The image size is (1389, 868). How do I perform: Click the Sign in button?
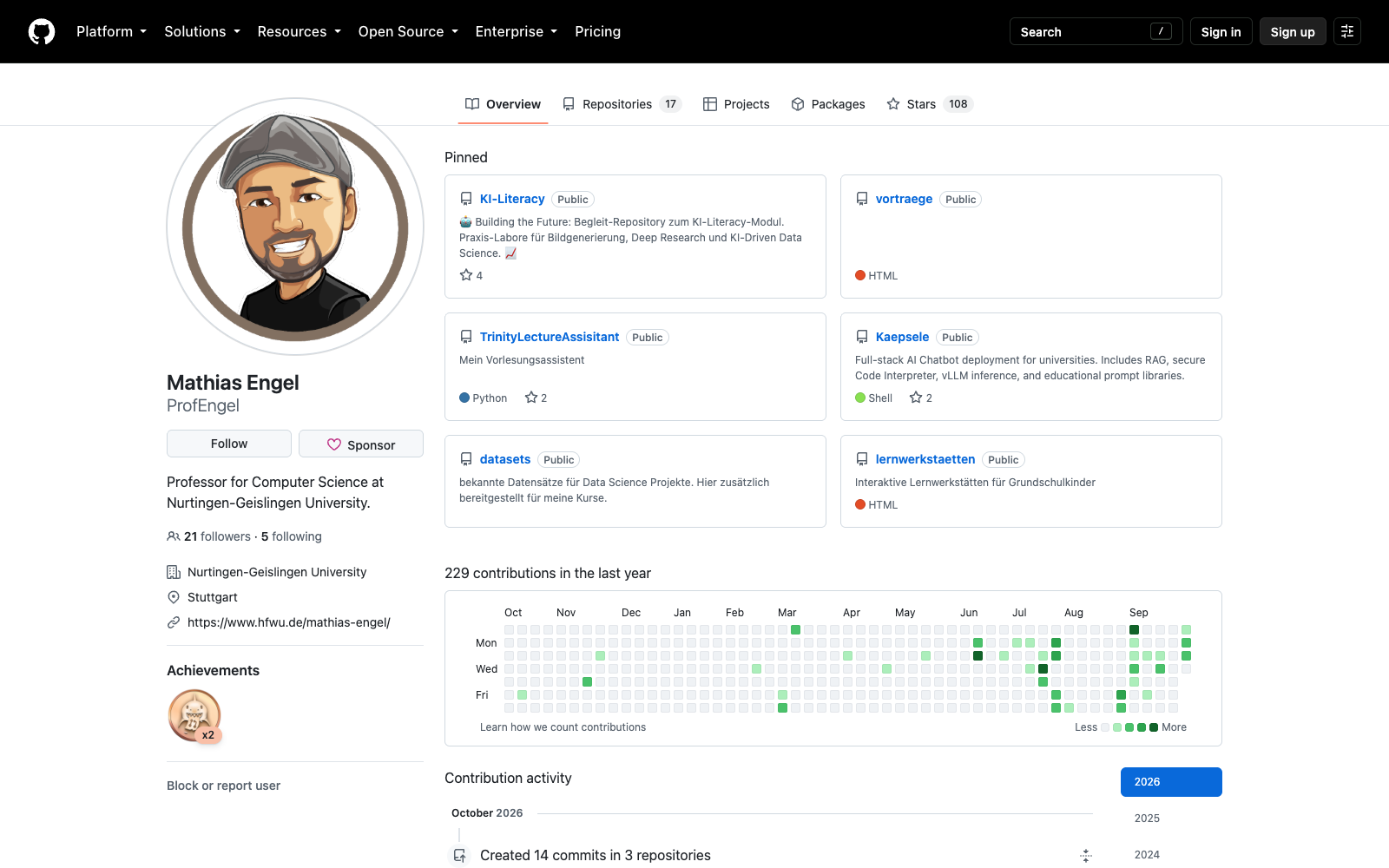1221,31
